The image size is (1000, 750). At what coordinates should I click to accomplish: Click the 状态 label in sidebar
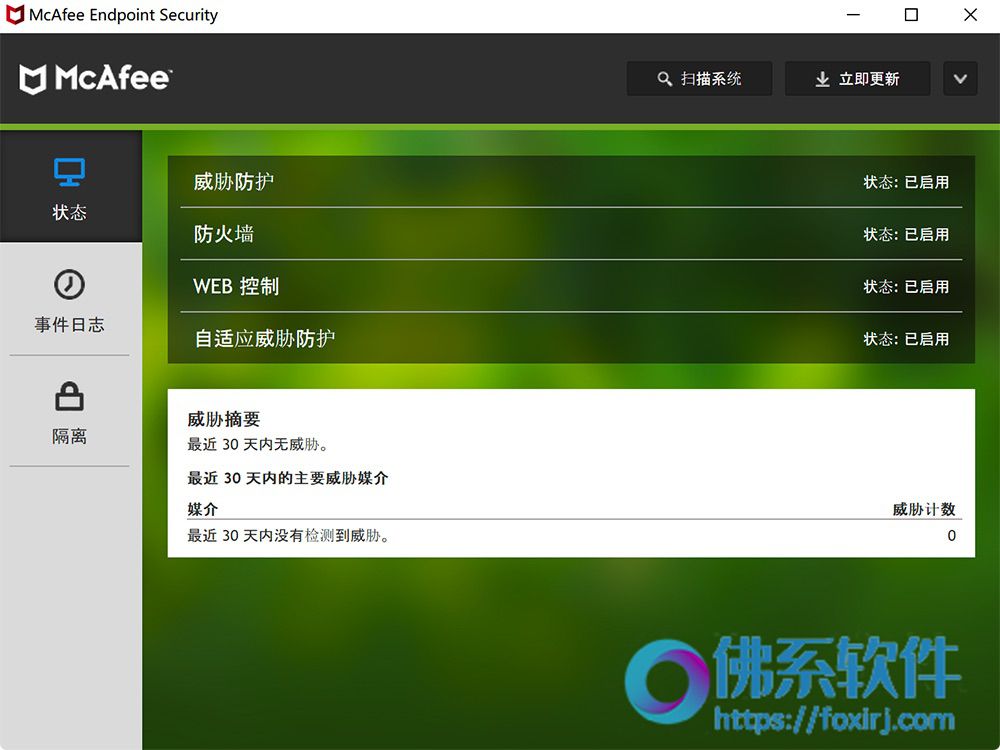[70, 212]
